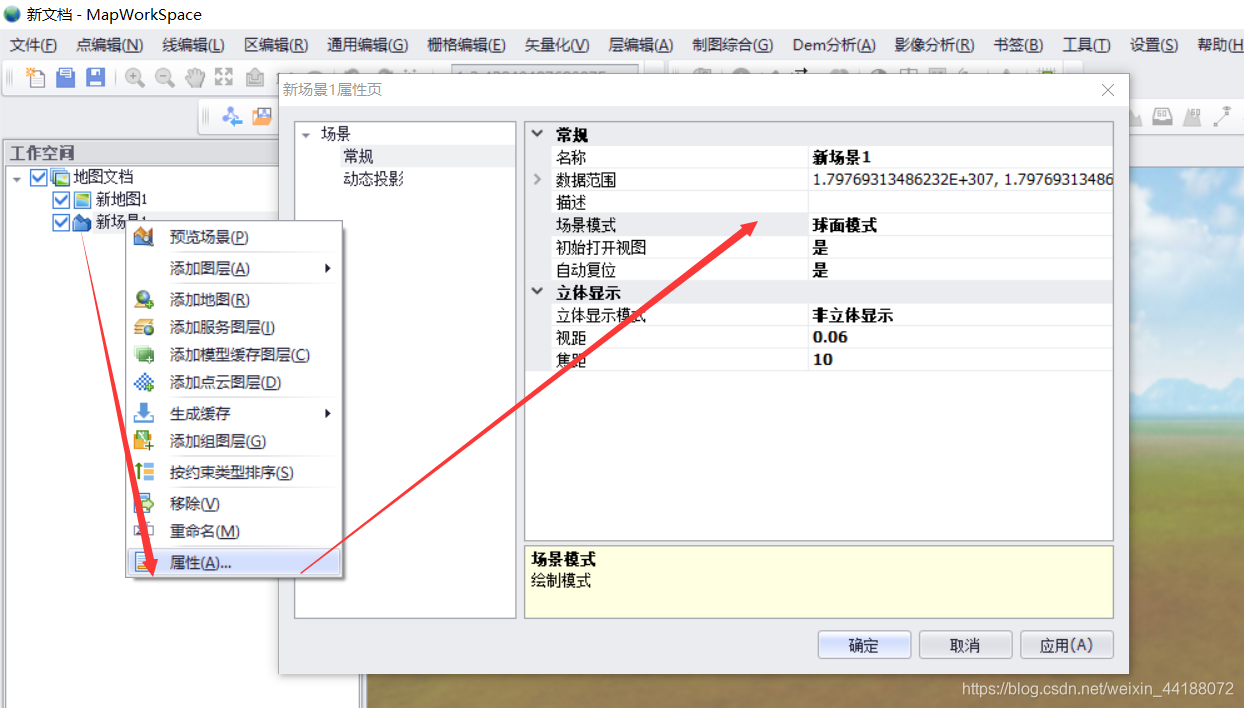The height and width of the screenshot is (708, 1244).
Task: Open the 工具(T) menu
Action: 1086,45
